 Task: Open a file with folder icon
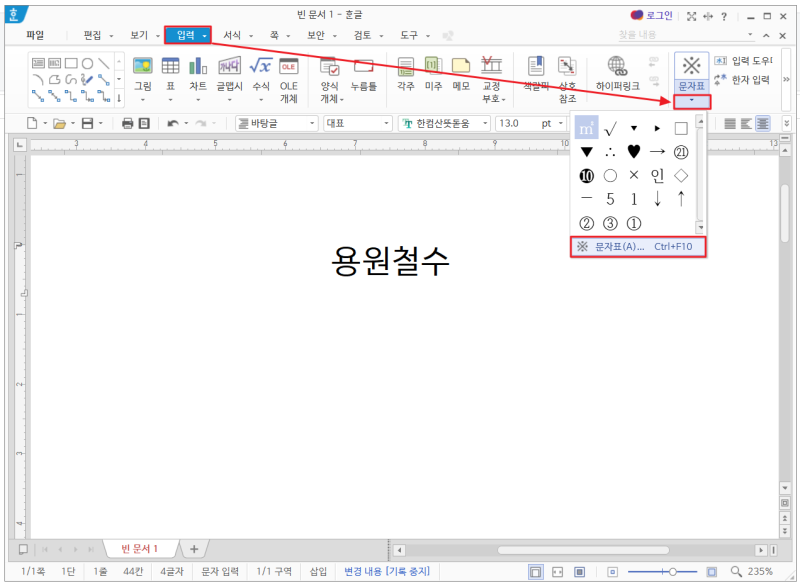(60, 123)
